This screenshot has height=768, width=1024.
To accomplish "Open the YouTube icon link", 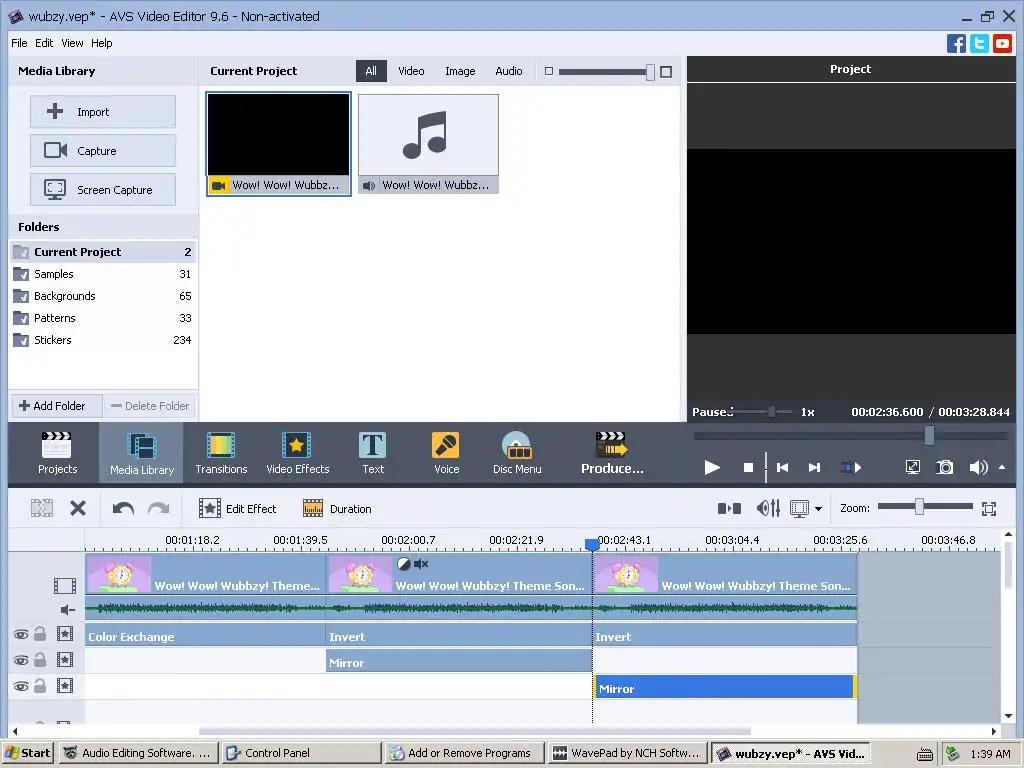I will click(1002, 44).
